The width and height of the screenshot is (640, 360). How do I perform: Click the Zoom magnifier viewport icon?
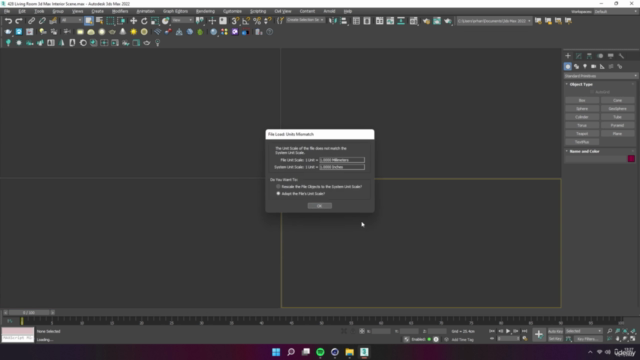(609, 331)
